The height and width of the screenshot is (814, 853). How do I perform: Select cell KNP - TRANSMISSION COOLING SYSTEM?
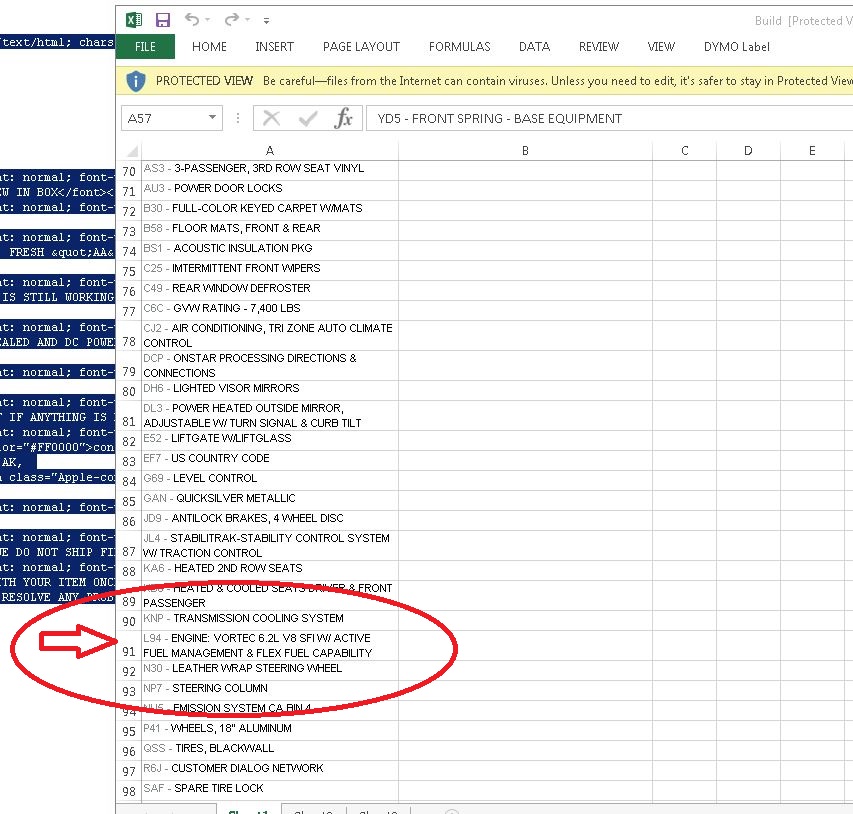click(270, 621)
